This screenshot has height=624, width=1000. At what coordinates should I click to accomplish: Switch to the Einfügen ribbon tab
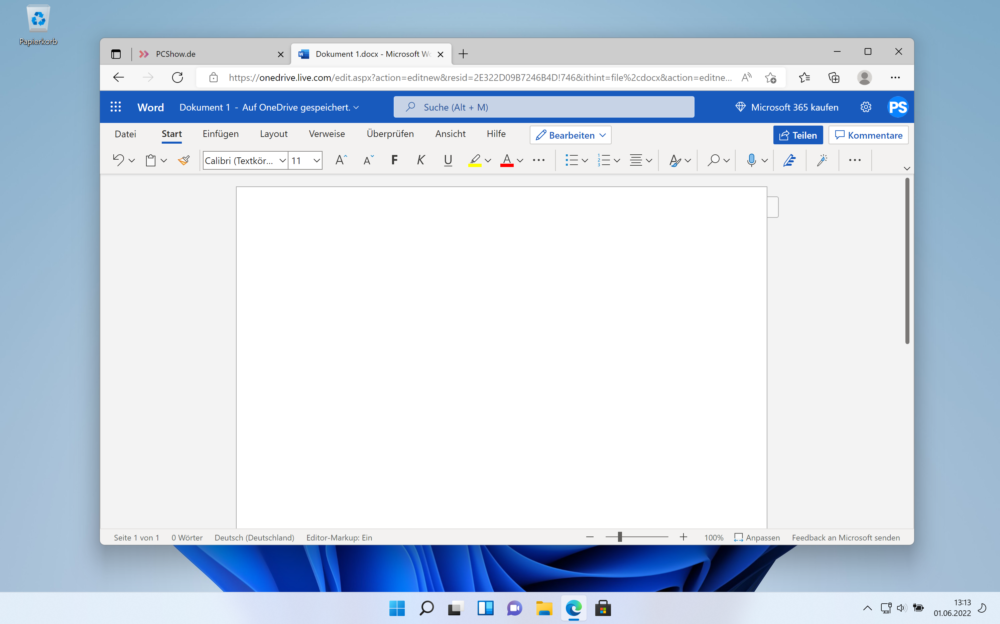[x=220, y=134]
